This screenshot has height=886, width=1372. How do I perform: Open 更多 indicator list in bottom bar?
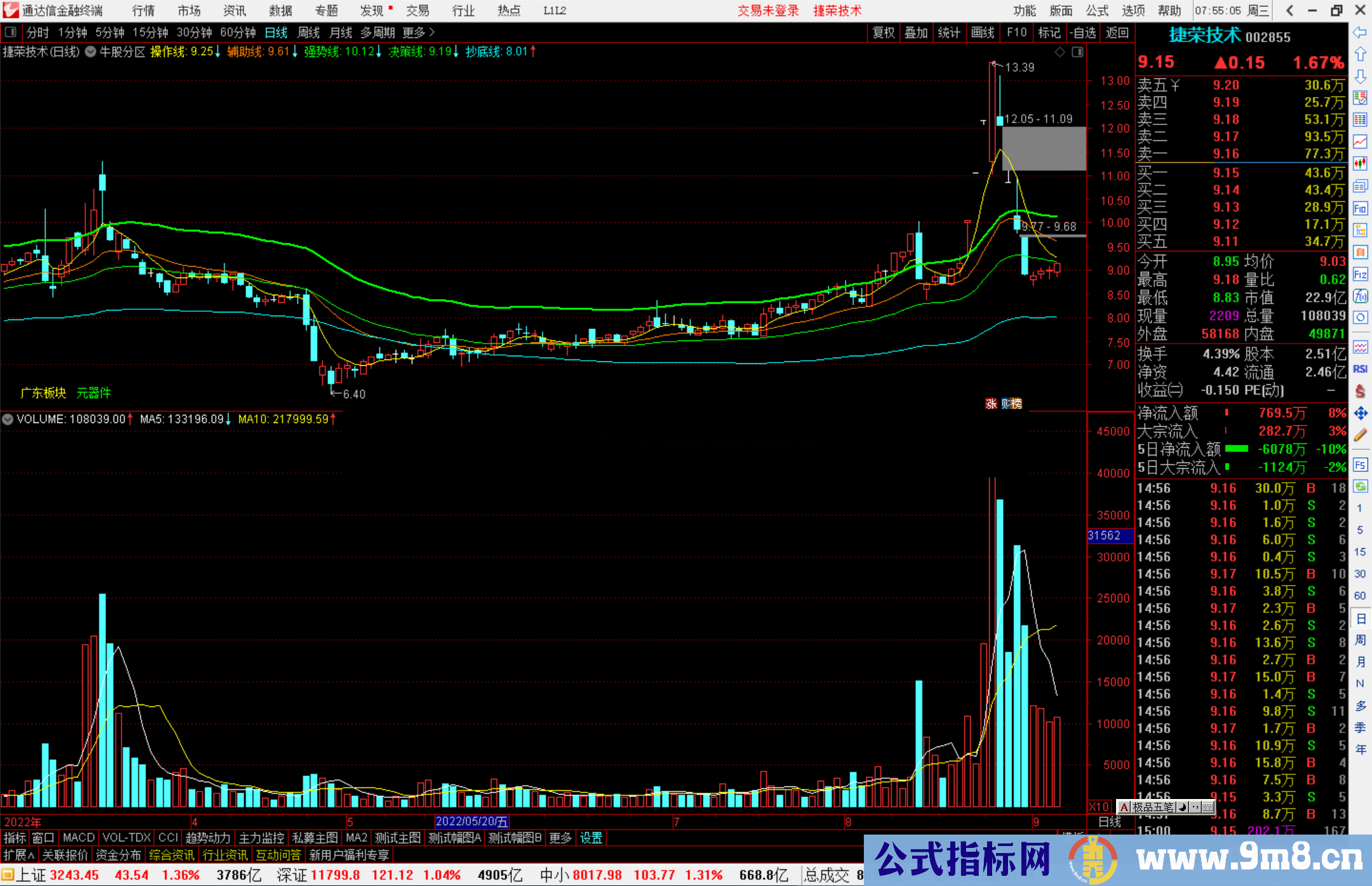pyautogui.click(x=560, y=838)
